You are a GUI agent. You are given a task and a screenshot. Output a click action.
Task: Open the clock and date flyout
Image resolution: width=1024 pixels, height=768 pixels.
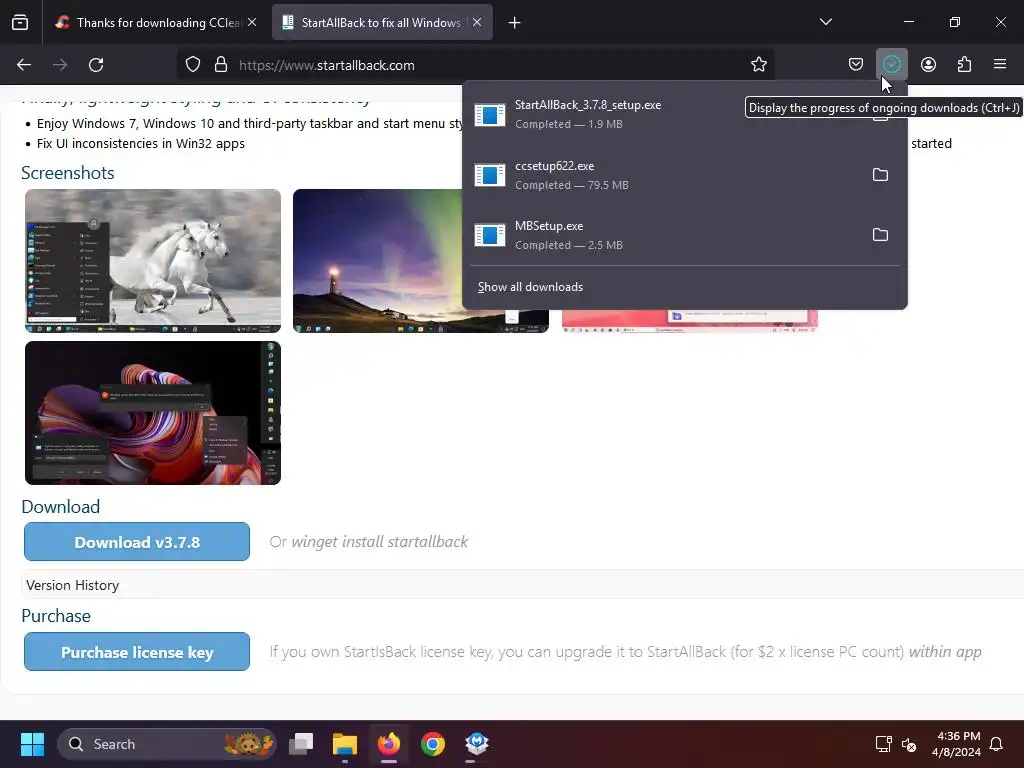coord(957,744)
